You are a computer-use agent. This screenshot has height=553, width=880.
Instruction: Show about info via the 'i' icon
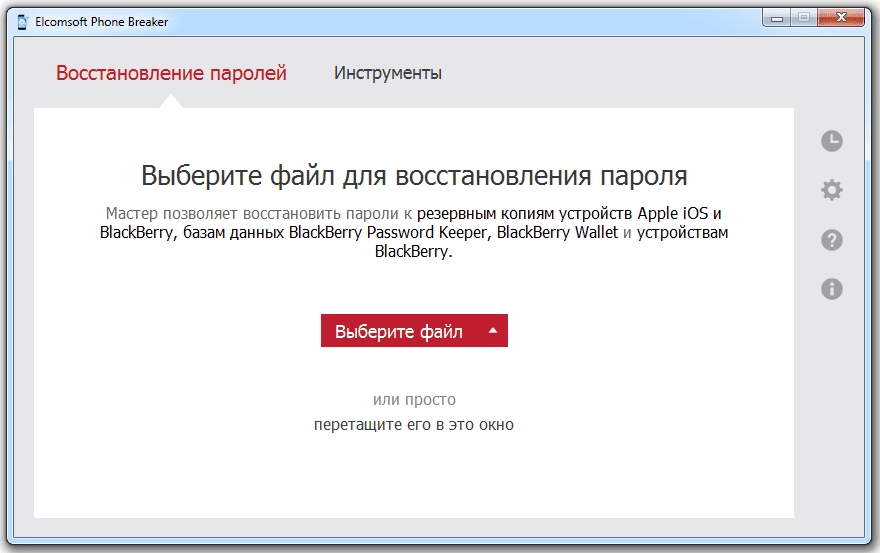click(832, 289)
